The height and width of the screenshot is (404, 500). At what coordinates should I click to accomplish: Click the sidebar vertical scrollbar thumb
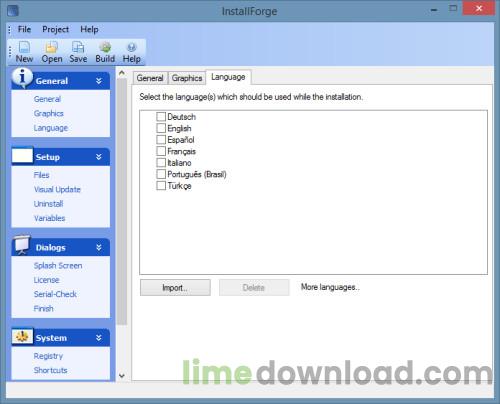[x=122, y=201]
